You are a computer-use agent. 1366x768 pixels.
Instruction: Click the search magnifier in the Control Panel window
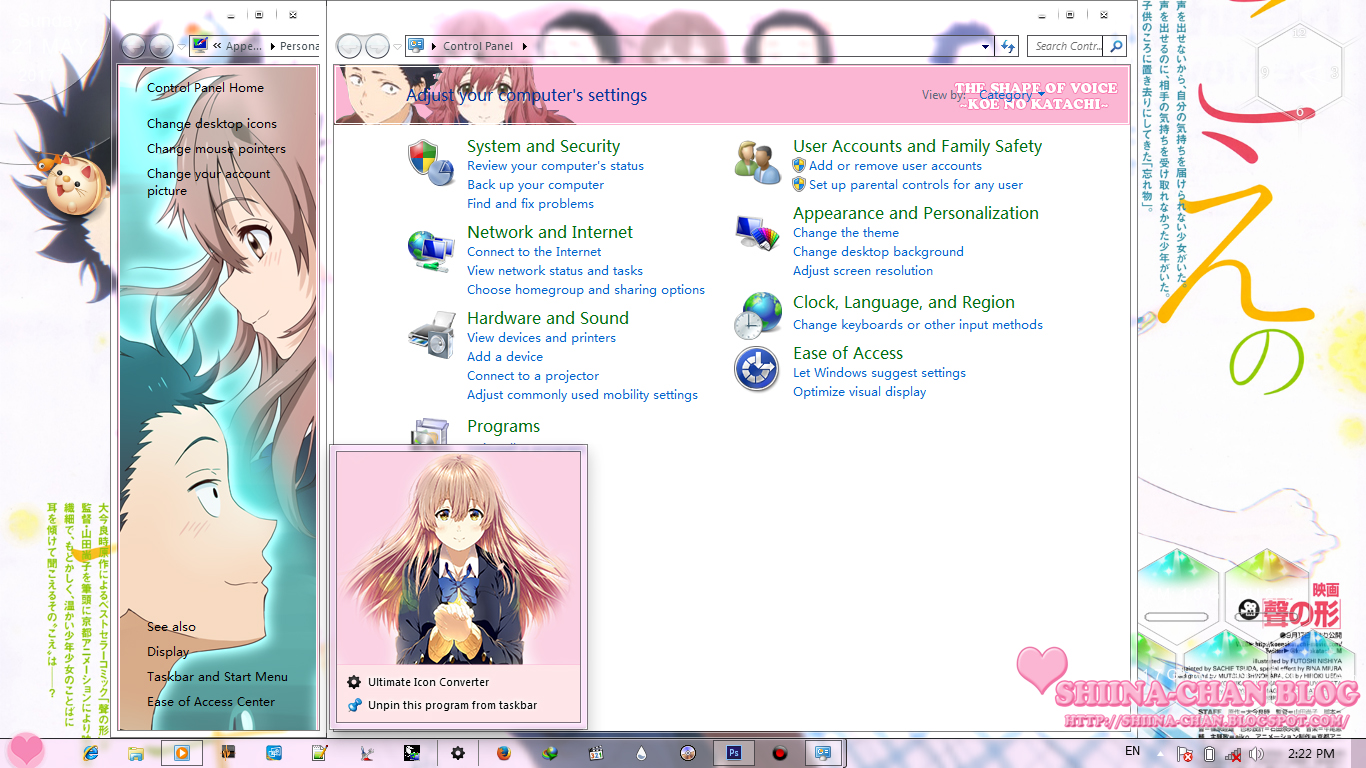[x=1116, y=46]
